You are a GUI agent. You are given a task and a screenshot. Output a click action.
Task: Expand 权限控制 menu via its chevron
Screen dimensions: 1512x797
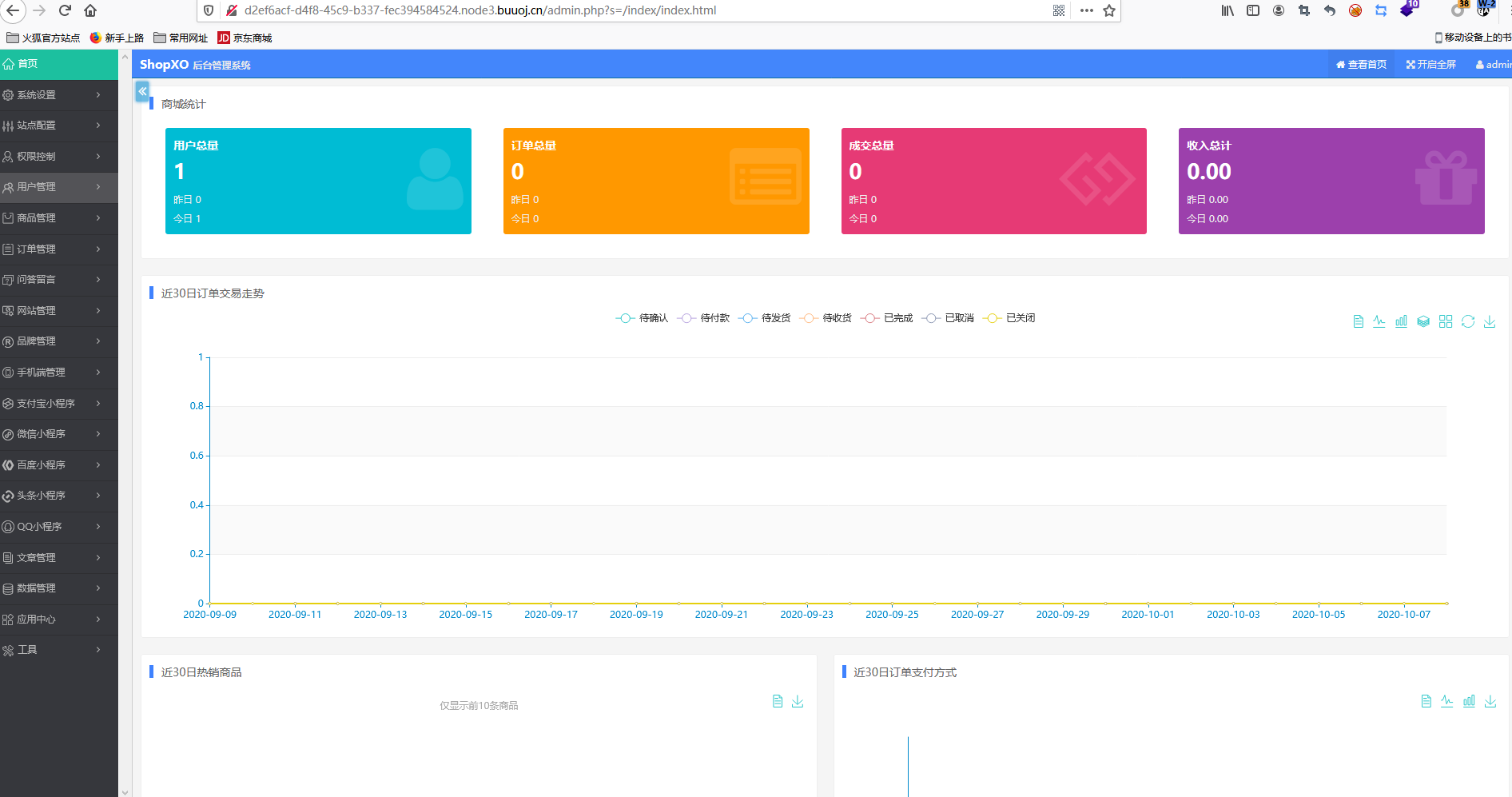[98, 157]
